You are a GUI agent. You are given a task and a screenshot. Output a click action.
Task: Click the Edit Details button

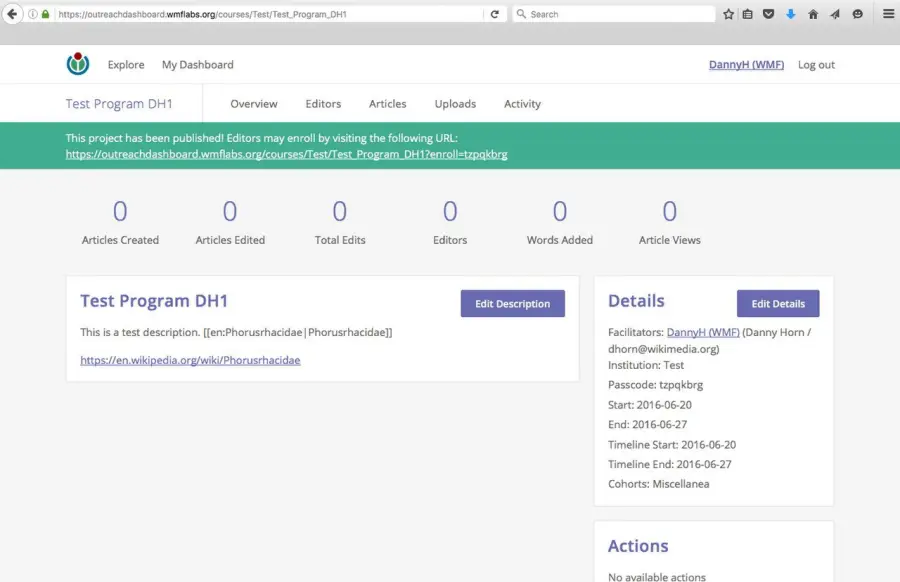778,304
